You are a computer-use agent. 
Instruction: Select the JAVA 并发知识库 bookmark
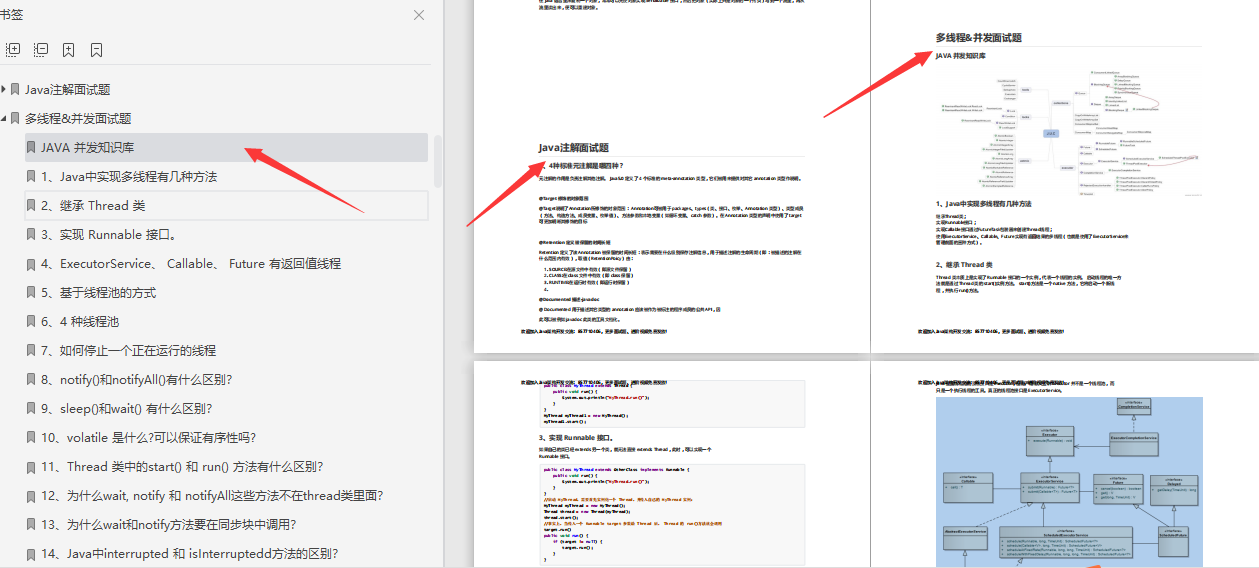coord(226,147)
